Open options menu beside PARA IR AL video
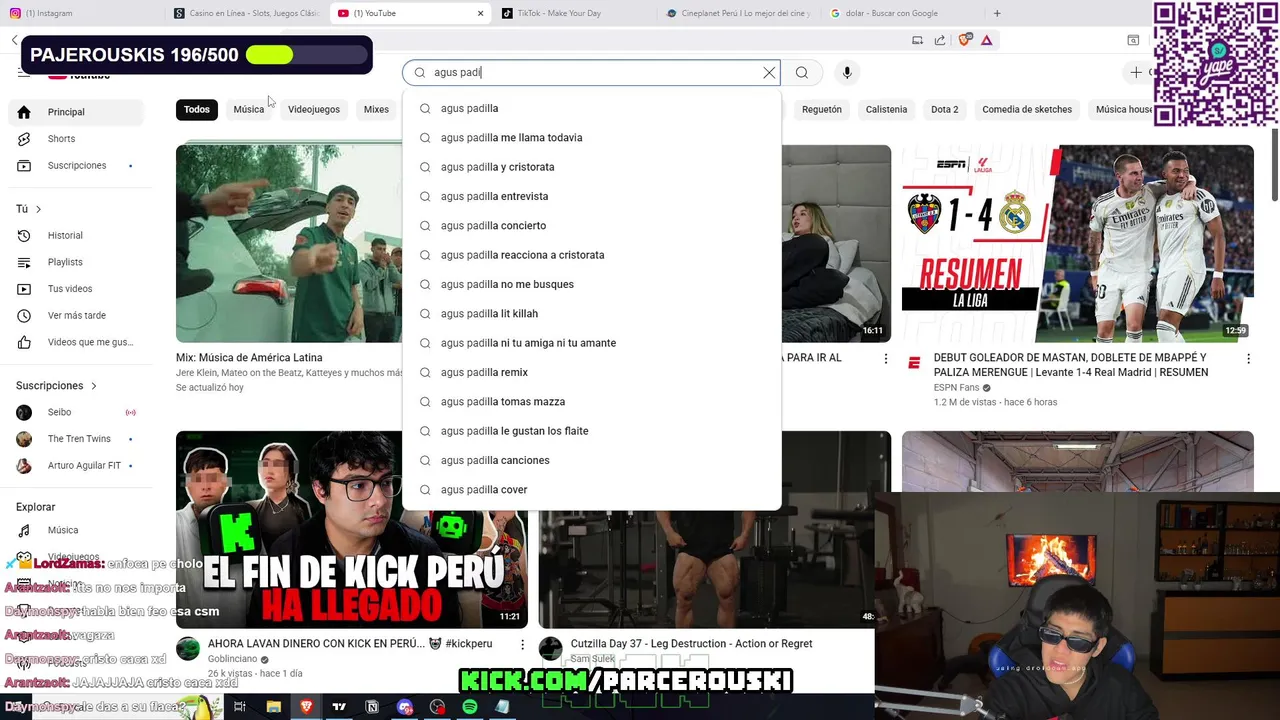This screenshot has width=1280, height=720. click(885, 359)
